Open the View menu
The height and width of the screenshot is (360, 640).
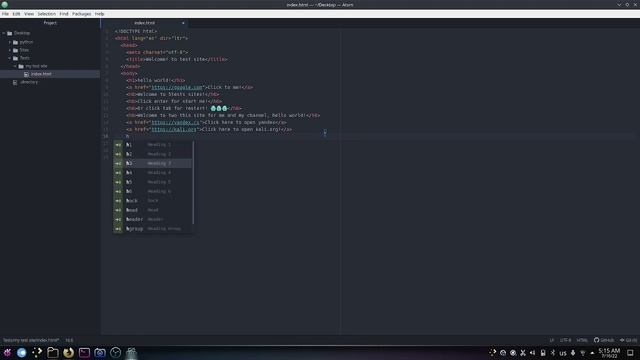[x=29, y=14]
